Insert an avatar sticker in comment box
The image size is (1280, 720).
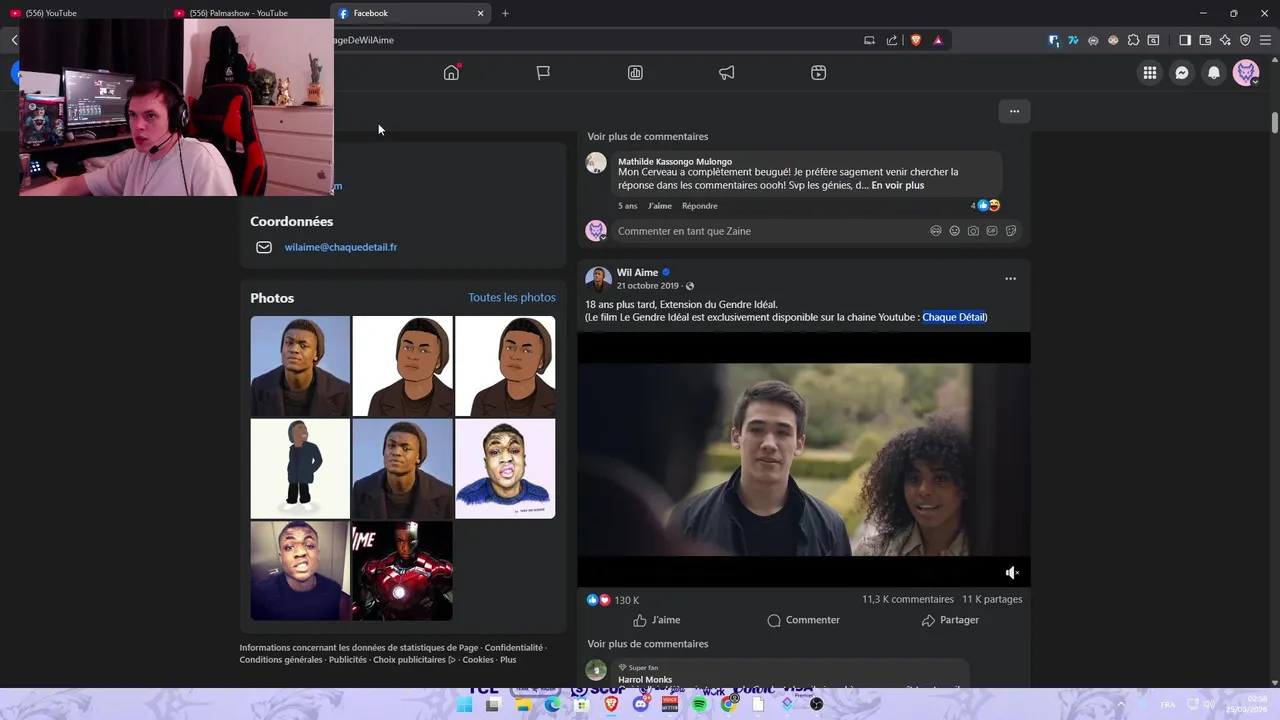click(x=936, y=231)
